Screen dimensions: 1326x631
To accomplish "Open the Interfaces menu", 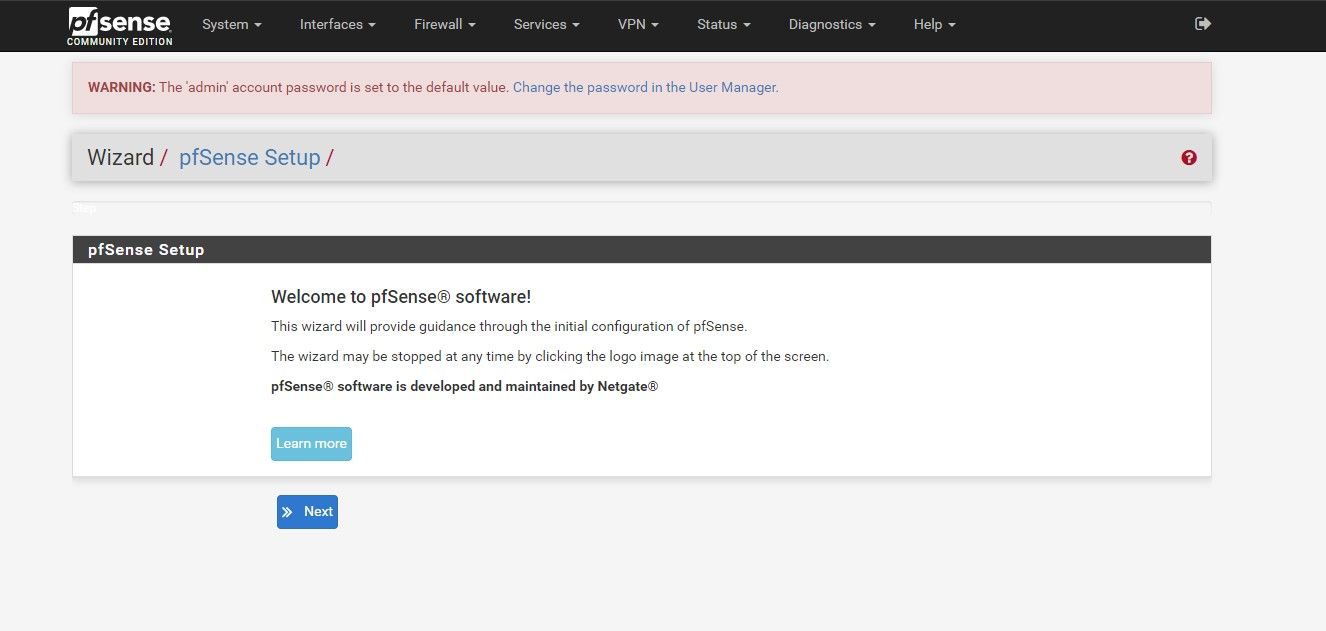I will click(338, 25).
